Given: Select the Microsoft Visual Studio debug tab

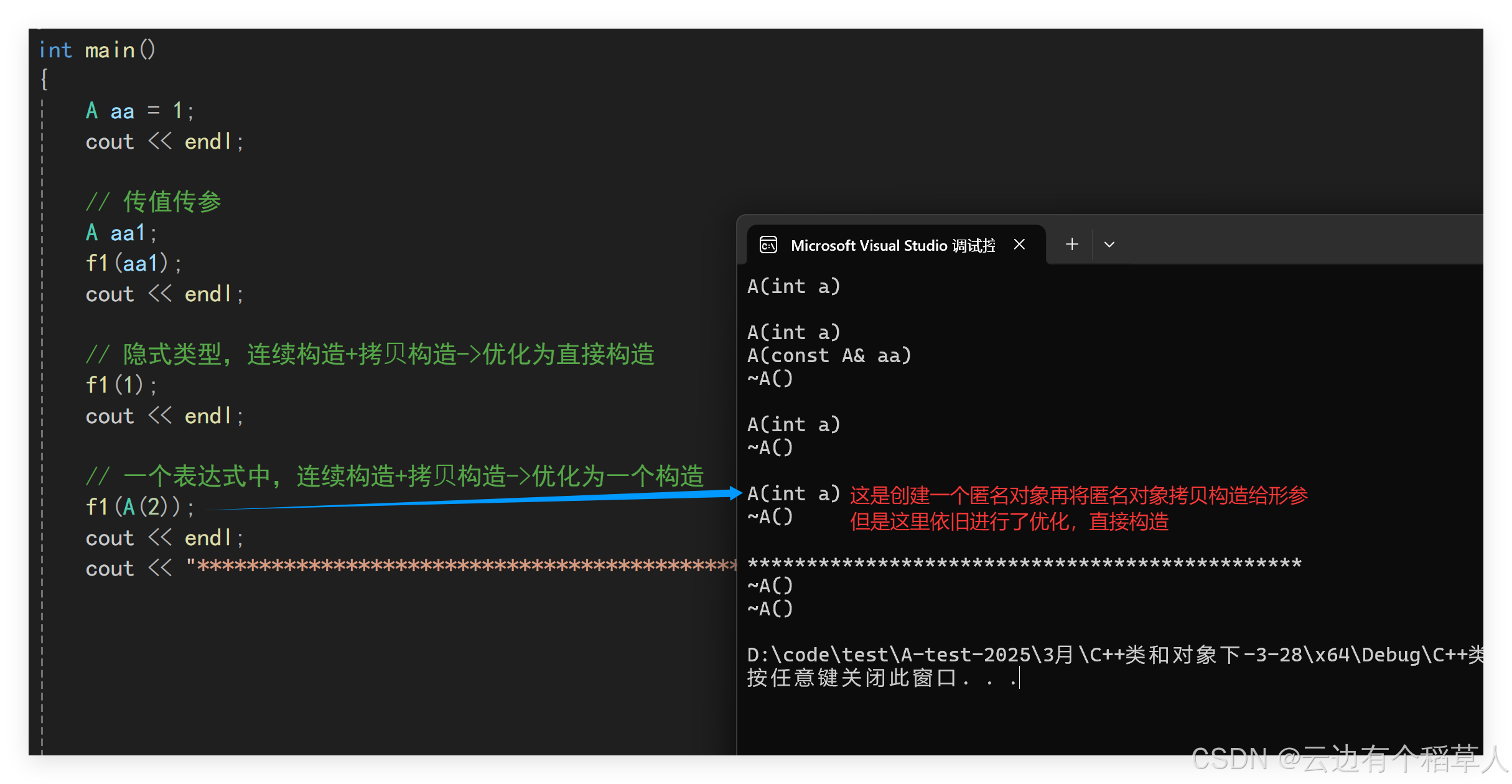Looking at the screenshot, I should click(892, 246).
